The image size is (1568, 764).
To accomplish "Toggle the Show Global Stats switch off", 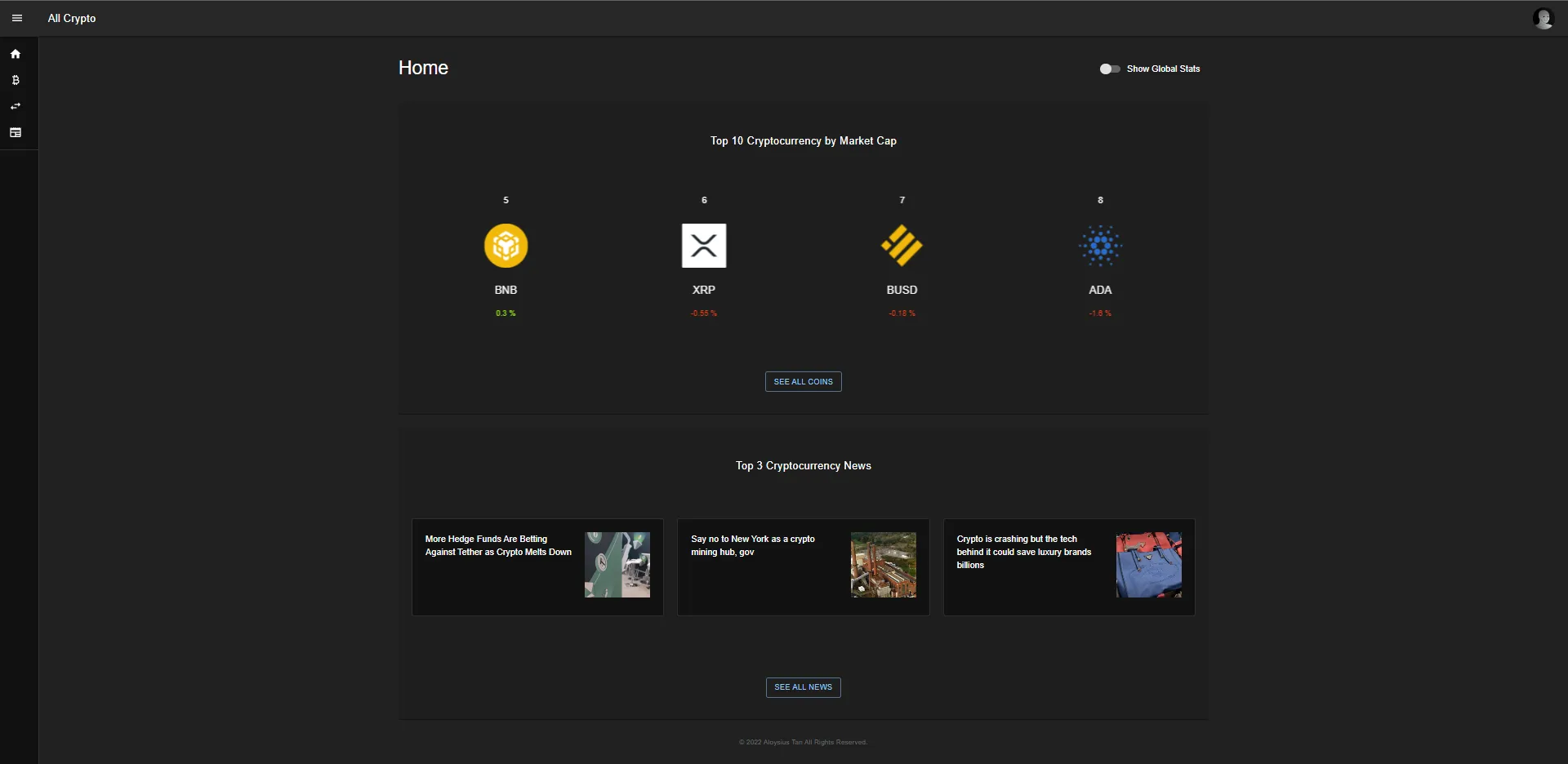I will (x=1109, y=69).
